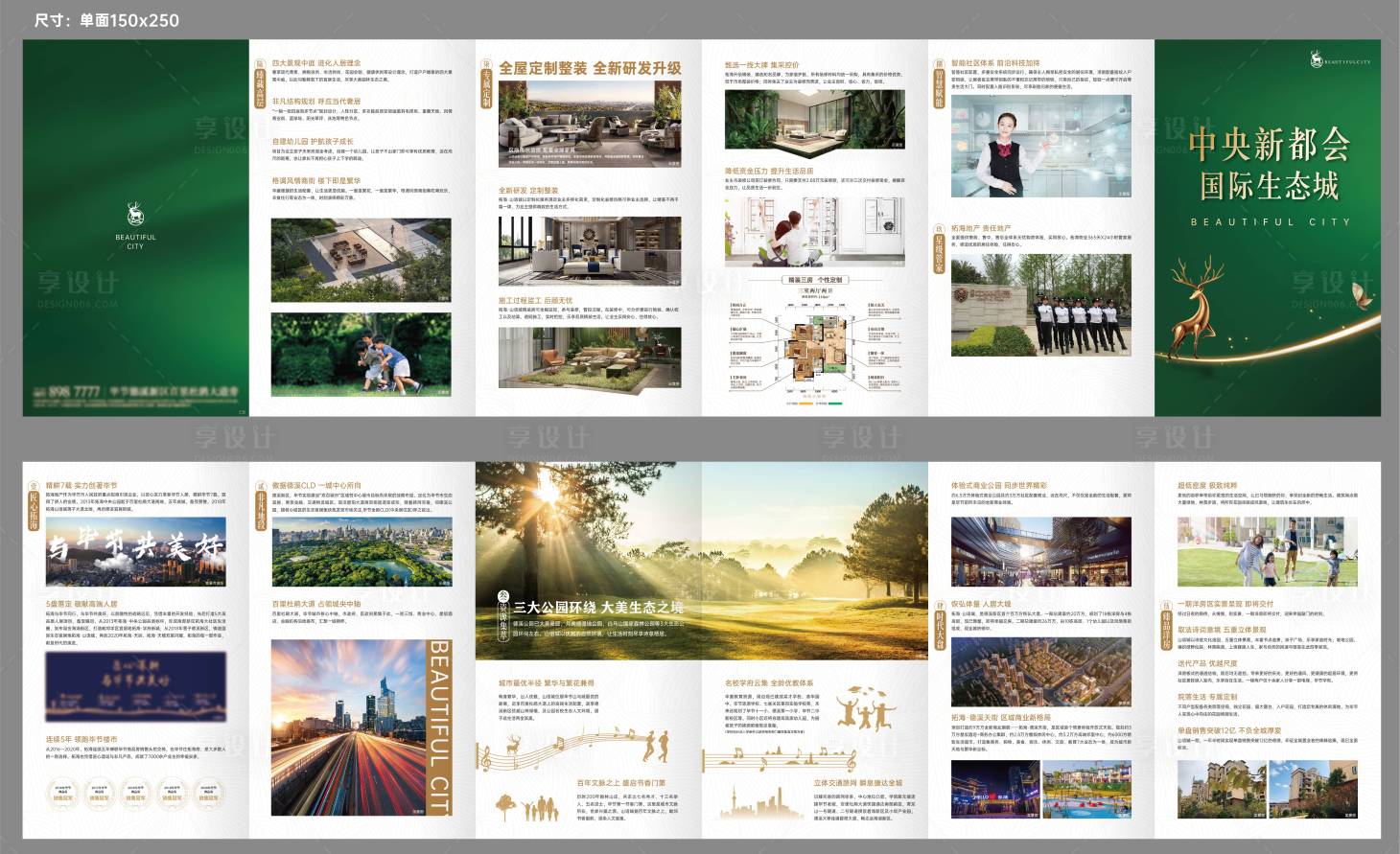
Task: Click the '非凡结构规划 呼应当代奢居' heading
Action: [316, 101]
